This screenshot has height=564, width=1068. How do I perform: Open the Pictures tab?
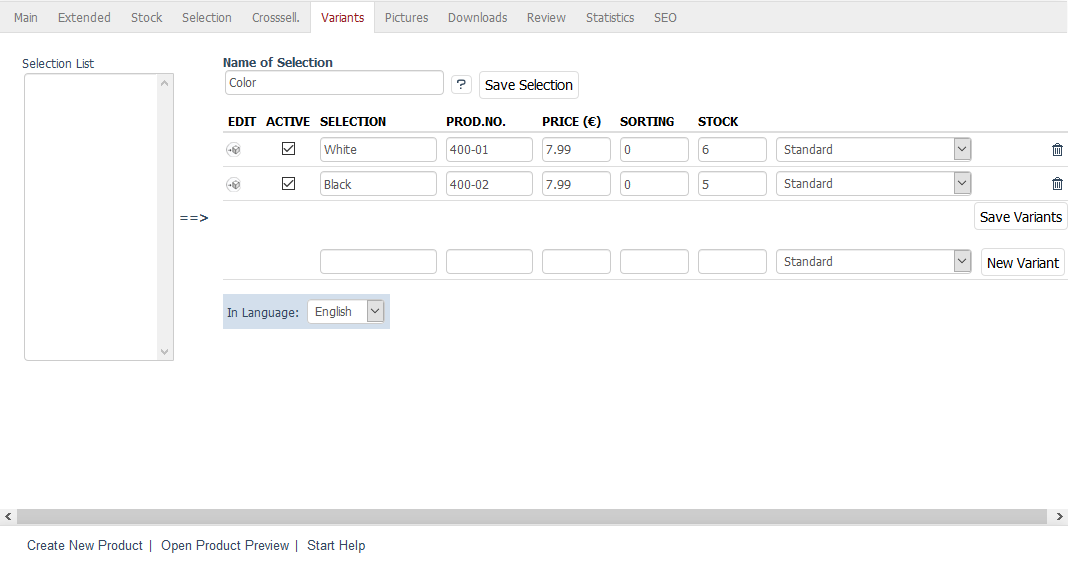click(x=407, y=18)
